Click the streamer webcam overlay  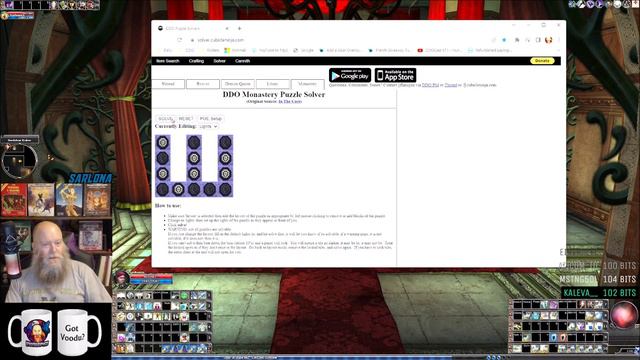tap(56, 262)
